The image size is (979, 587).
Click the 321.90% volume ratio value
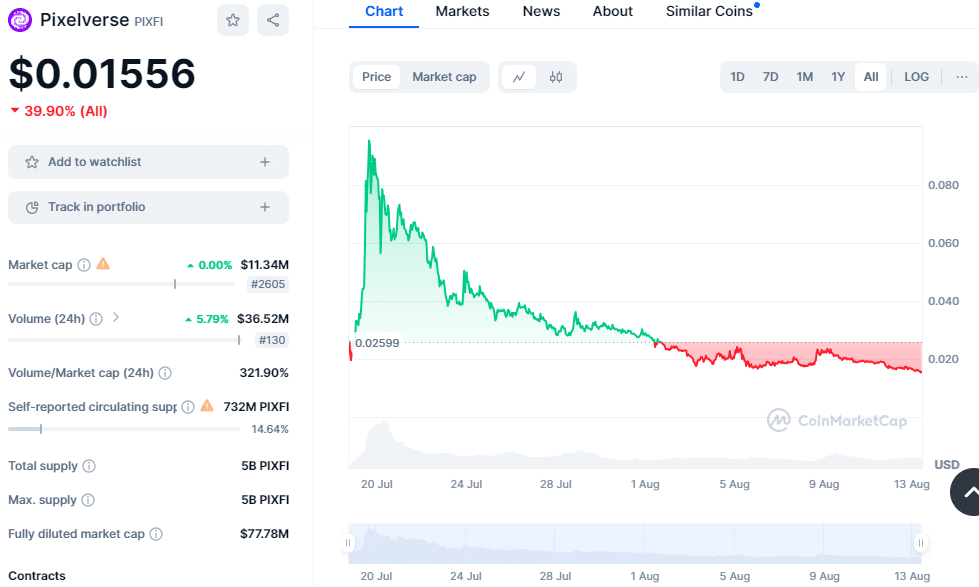tap(264, 373)
